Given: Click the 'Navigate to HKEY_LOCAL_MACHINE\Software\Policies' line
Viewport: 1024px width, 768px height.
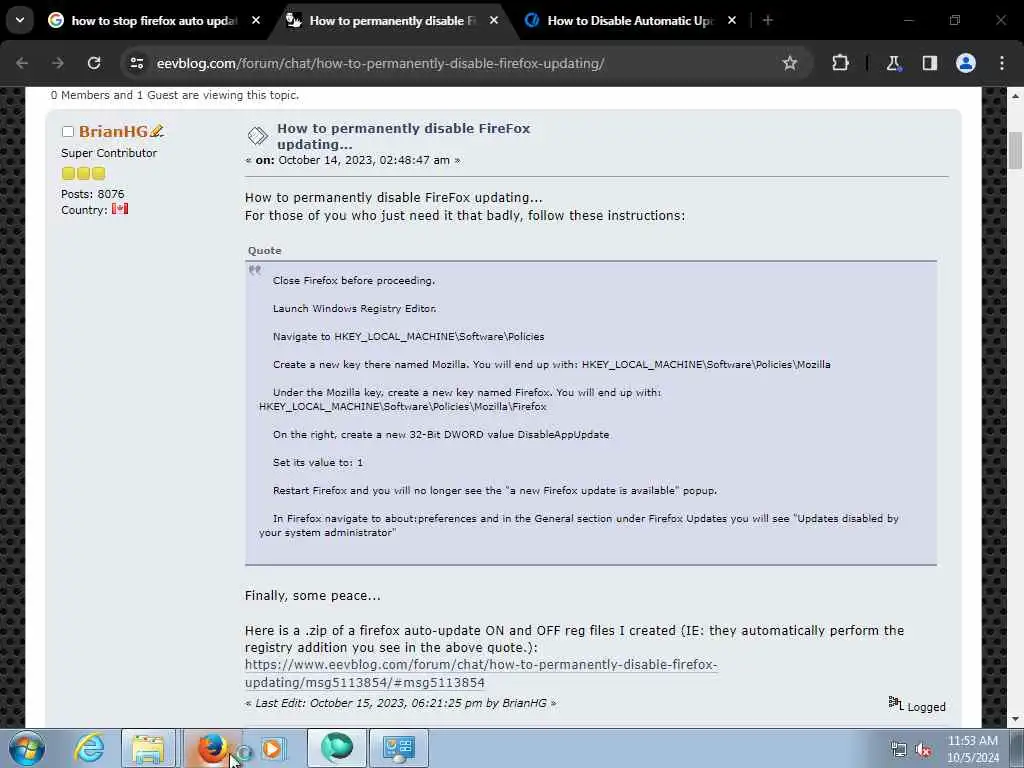Looking at the screenshot, I should (408, 336).
